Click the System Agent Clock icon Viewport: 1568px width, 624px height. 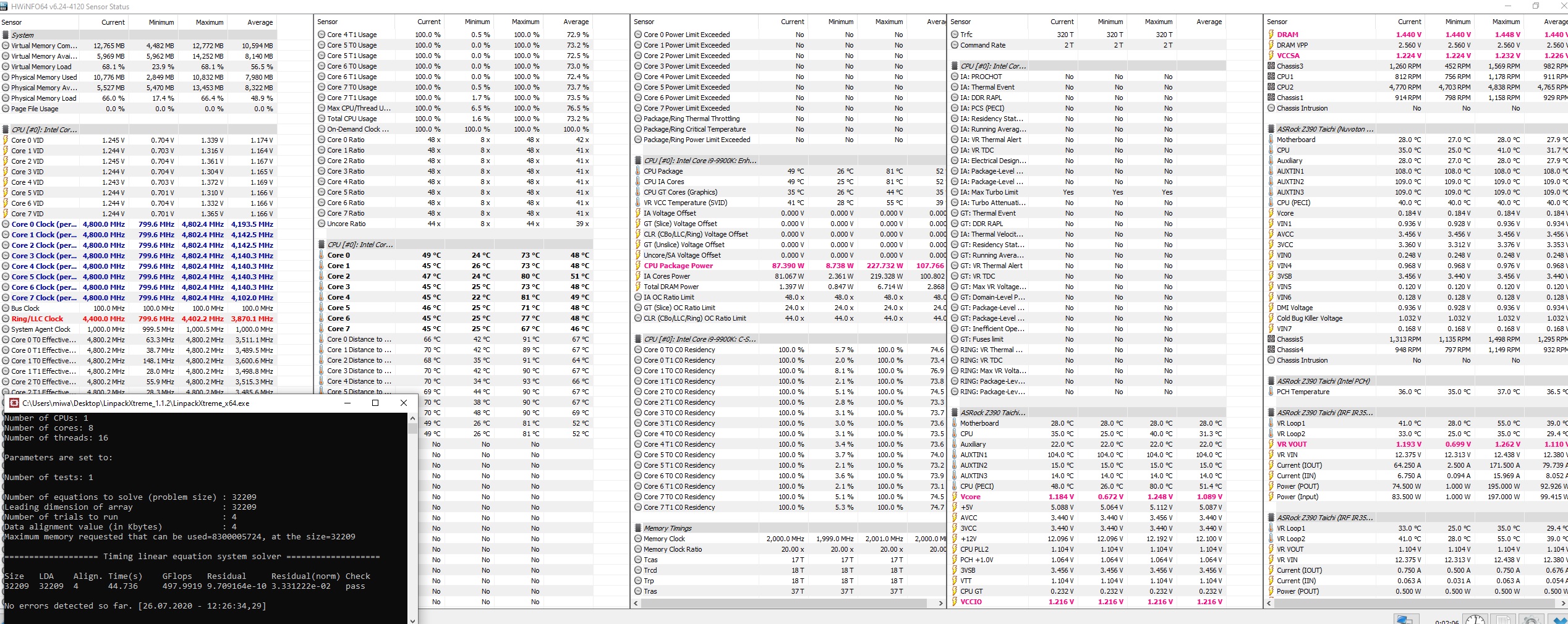click(x=6, y=329)
